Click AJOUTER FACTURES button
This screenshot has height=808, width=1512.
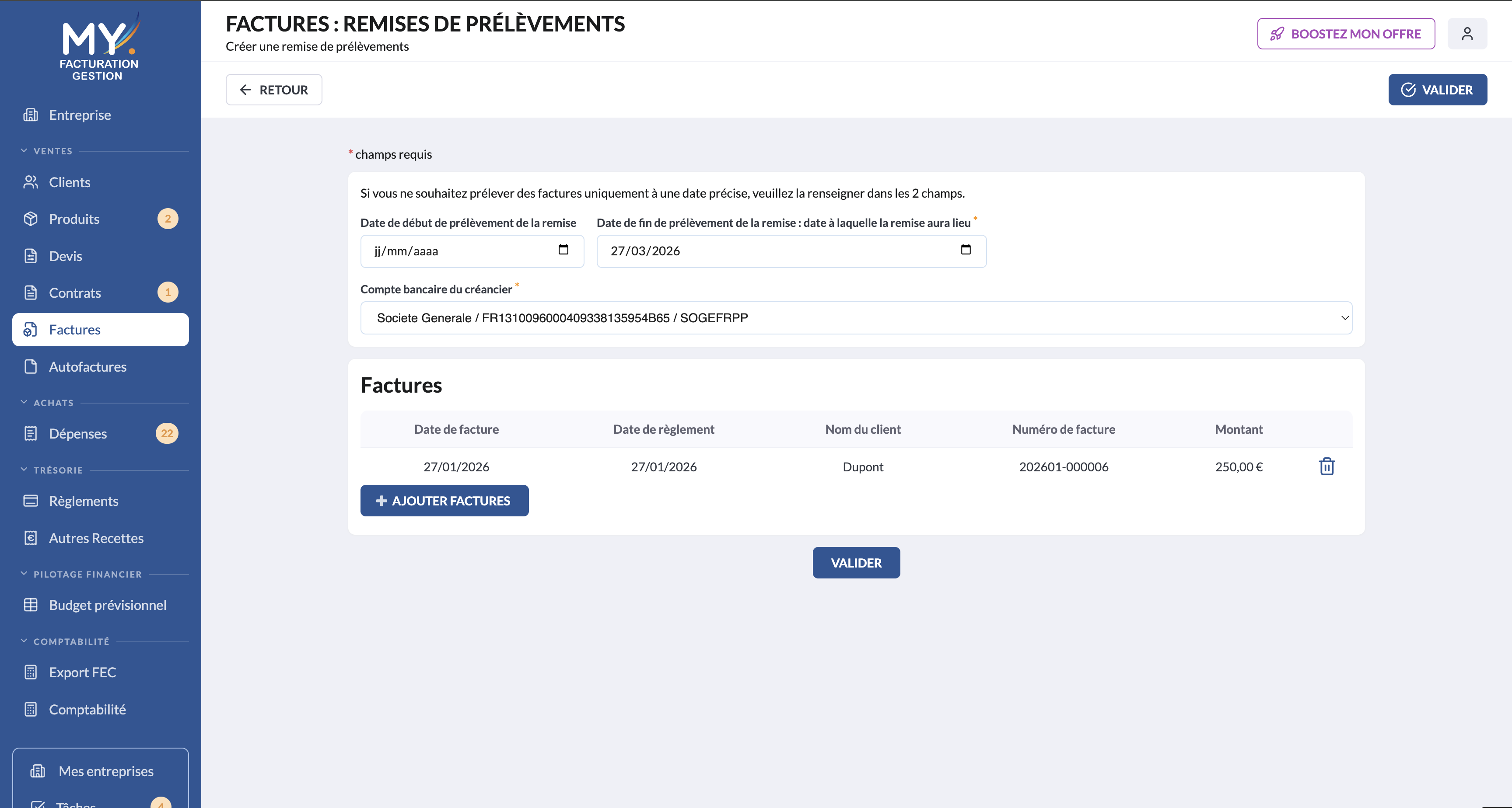pyautogui.click(x=444, y=501)
